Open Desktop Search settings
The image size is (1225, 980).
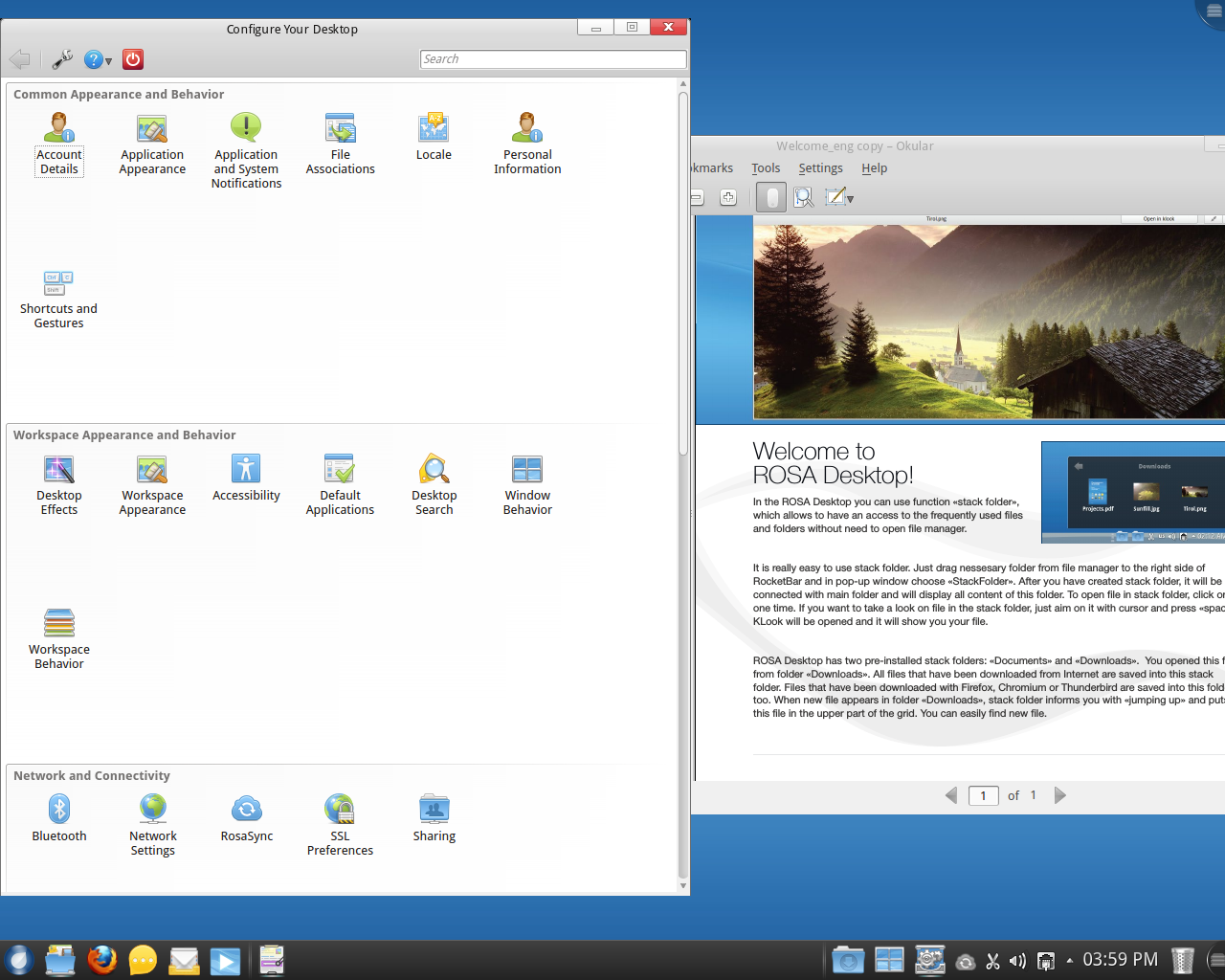tap(434, 484)
